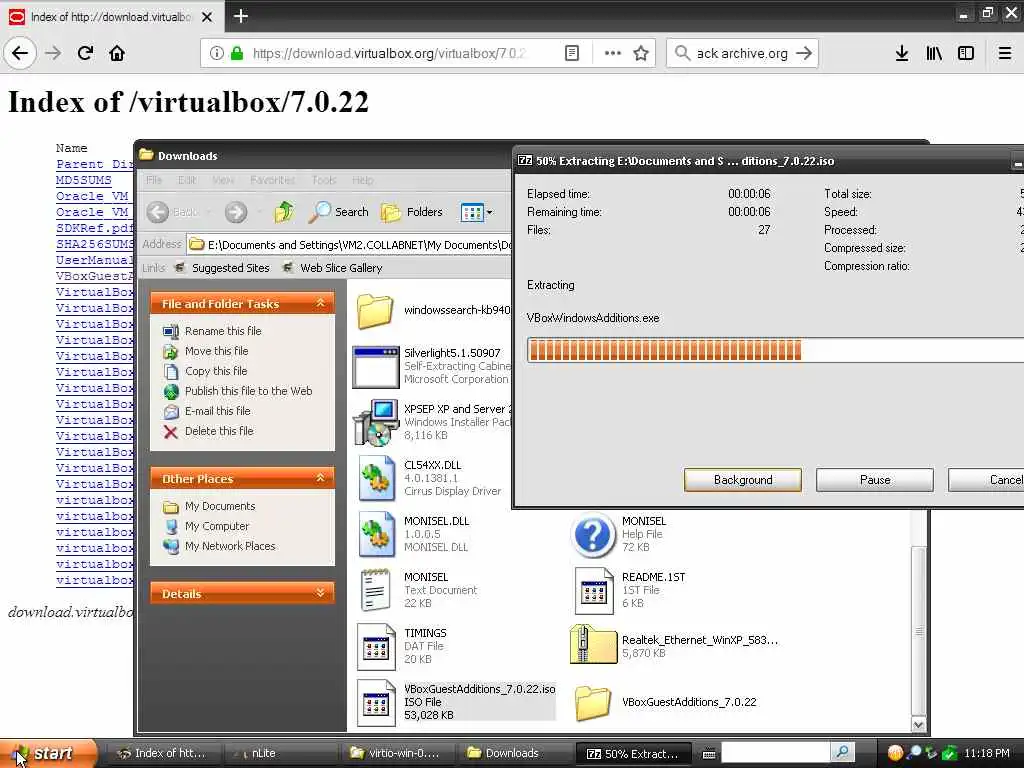
Task: Click Background button in 7-Zip dialog
Action: (x=743, y=480)
